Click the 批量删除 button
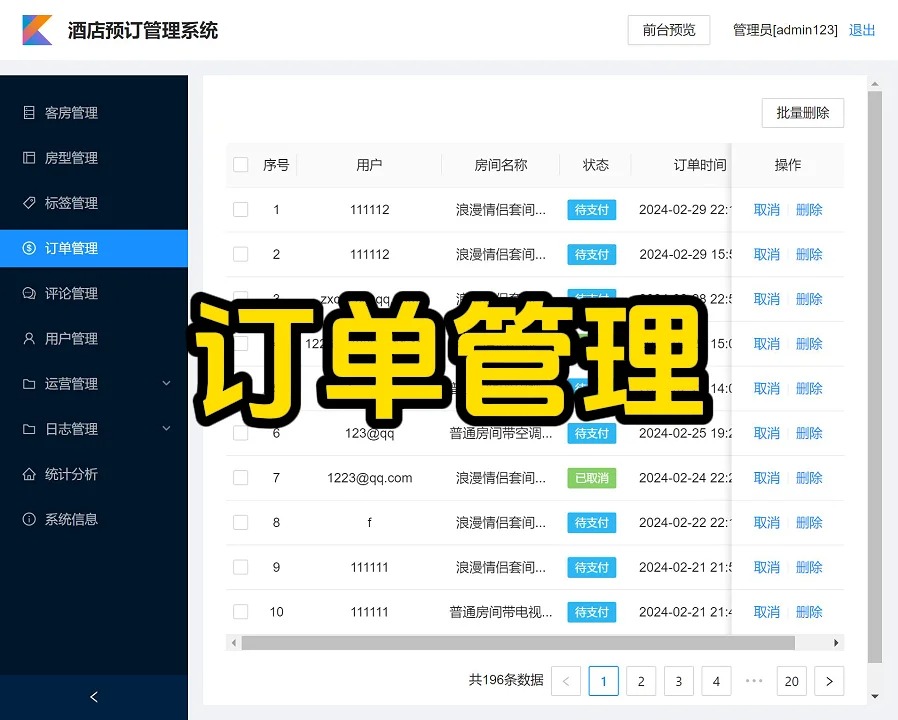 tap(802, 113)
